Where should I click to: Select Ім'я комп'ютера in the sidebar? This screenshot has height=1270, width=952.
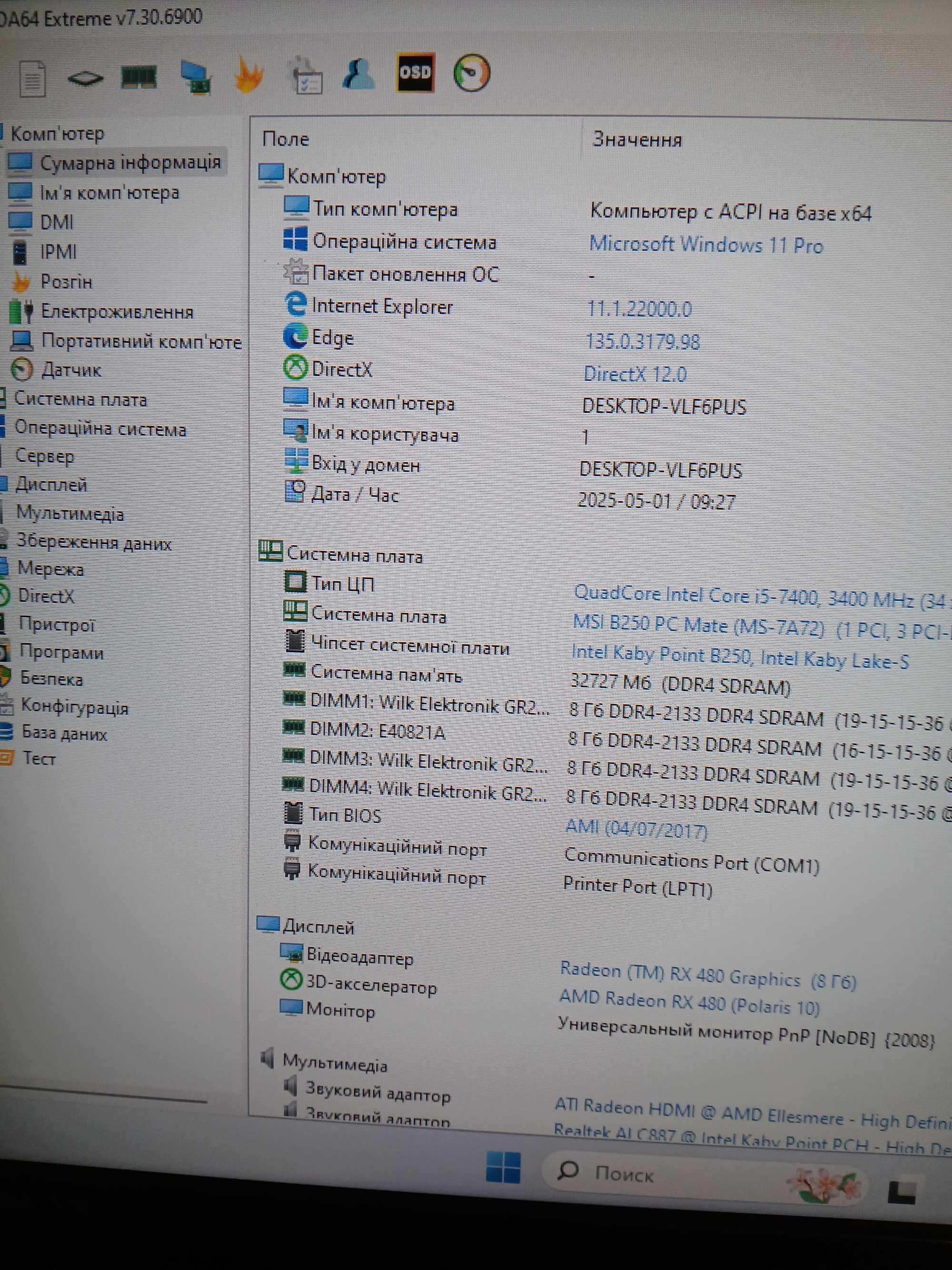(x=109, y=192)
